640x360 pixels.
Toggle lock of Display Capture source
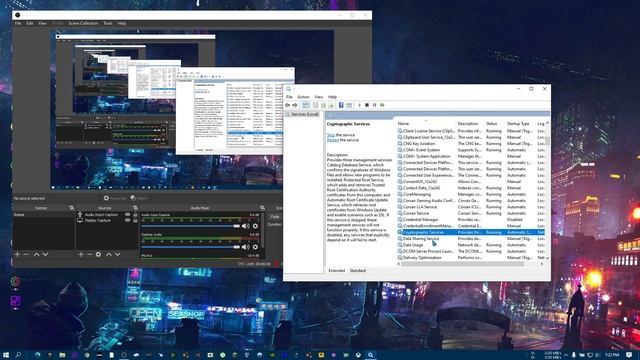click(x=135, y=220)
